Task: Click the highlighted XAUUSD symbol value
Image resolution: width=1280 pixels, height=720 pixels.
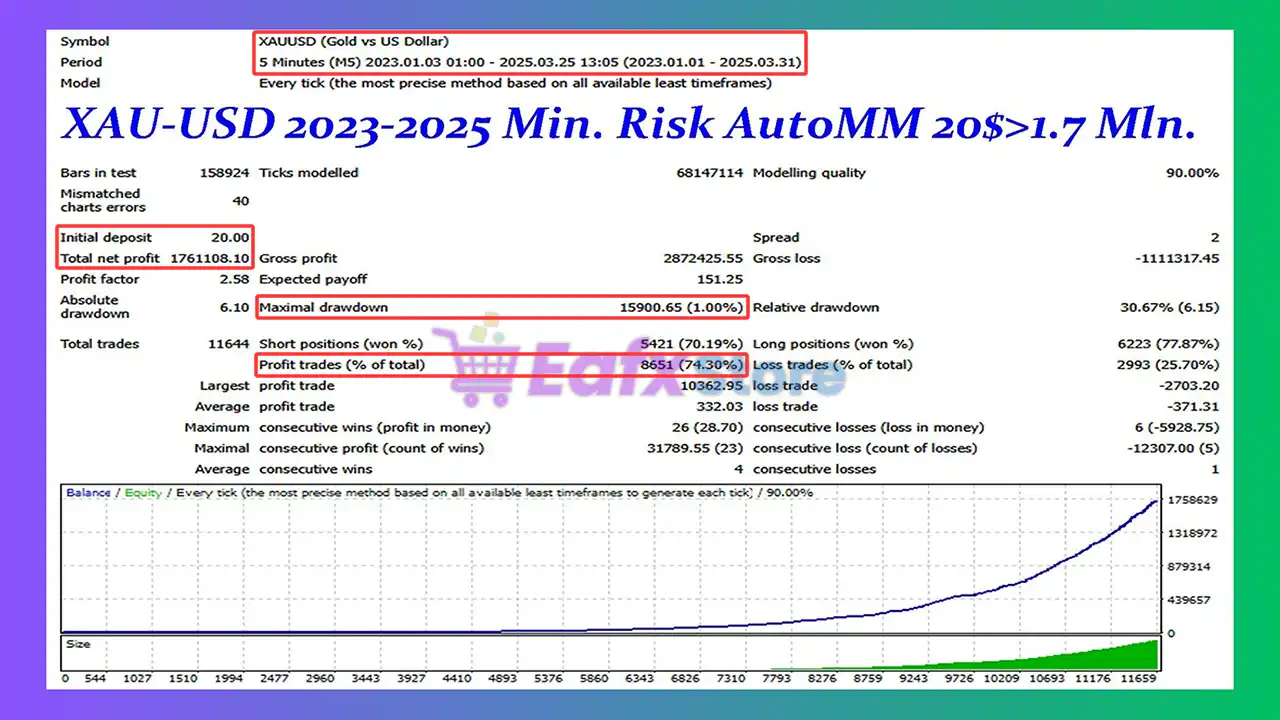Action: pos(352,41)
